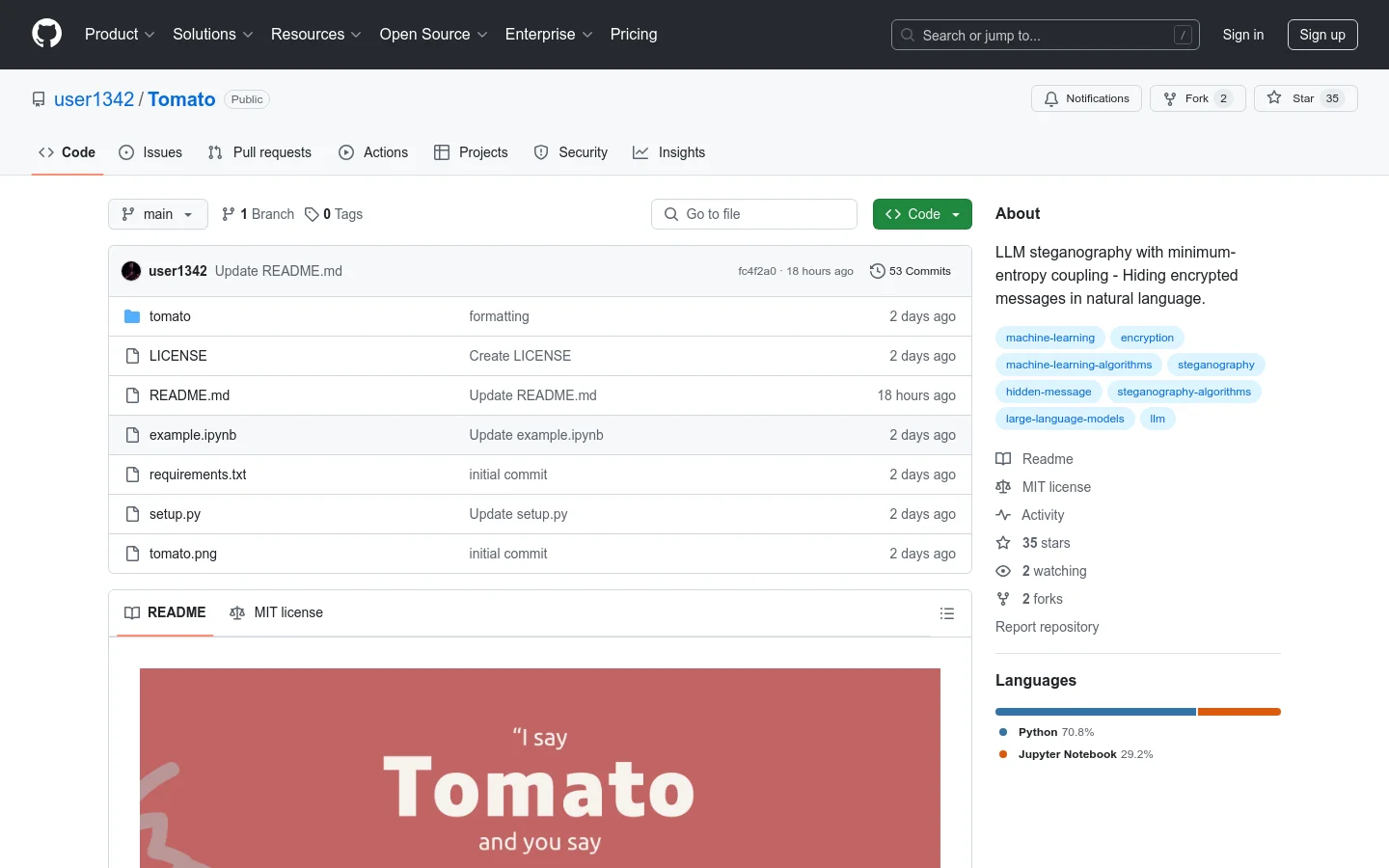This screenshot has height=868, width=1389.
Task: Open the requirements.txt file link
Action: [x=197, y=475]
